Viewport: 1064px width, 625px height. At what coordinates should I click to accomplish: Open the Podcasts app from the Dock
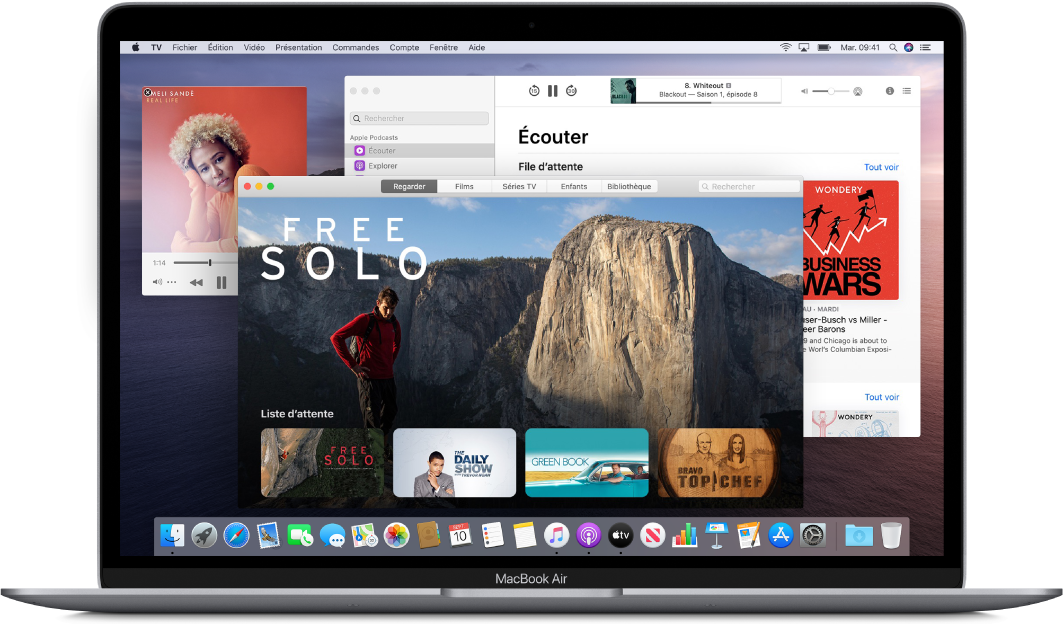point(588,537)
